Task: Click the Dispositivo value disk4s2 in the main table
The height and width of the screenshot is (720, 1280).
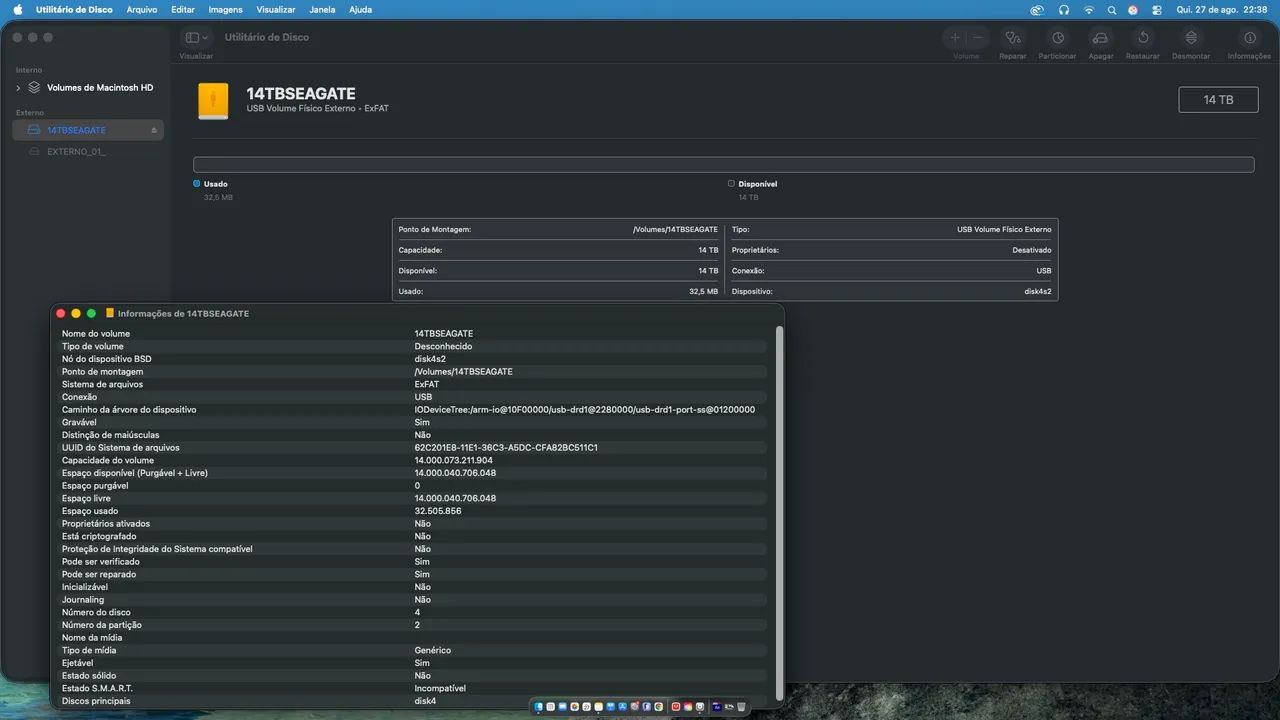Action: click(x=1038, y=291)
